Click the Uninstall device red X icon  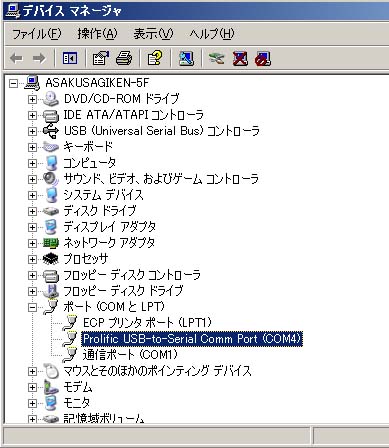click(240, 58)
